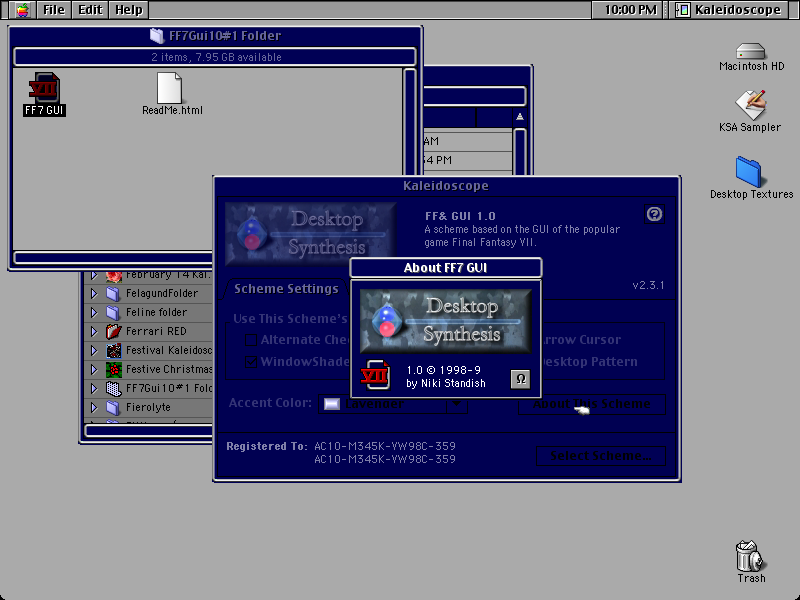Expand the FelagundFolder row
800x600 pixels.
(x=93, y=293)
